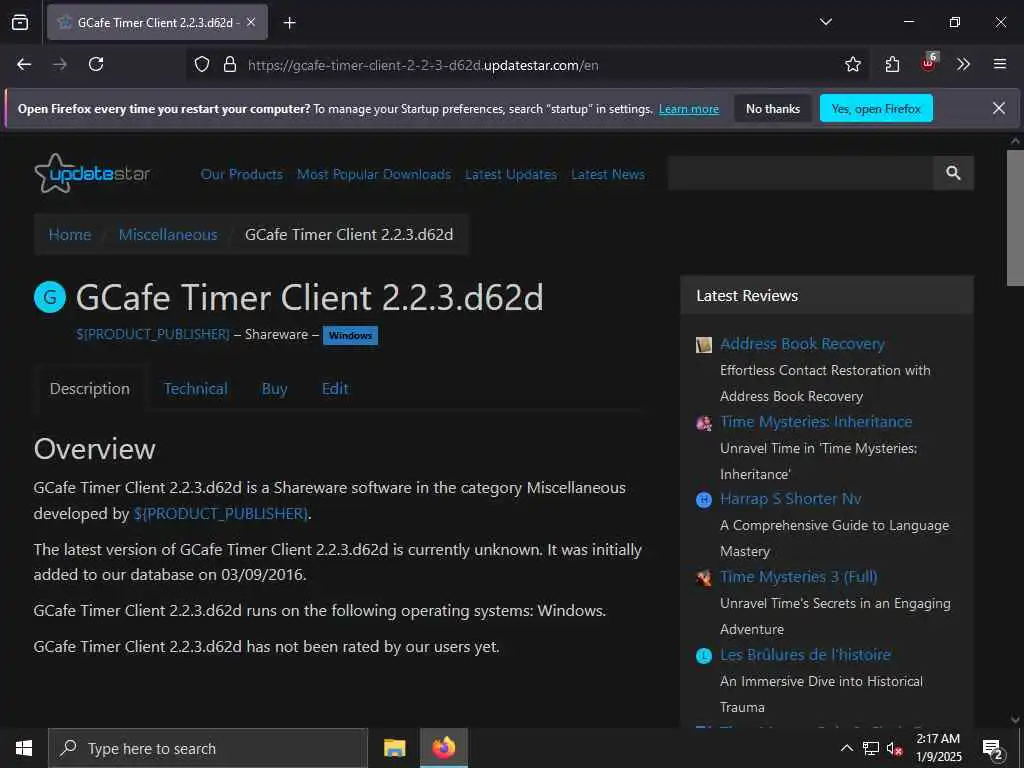
Task: Dismiss the startup notification bar
Action: click(x=999, y=108)
